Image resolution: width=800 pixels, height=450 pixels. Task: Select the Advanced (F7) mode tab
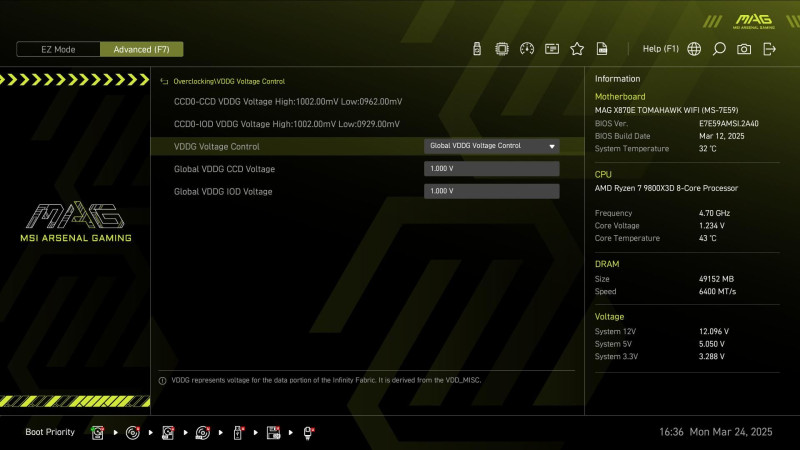[x=141, y=49]
